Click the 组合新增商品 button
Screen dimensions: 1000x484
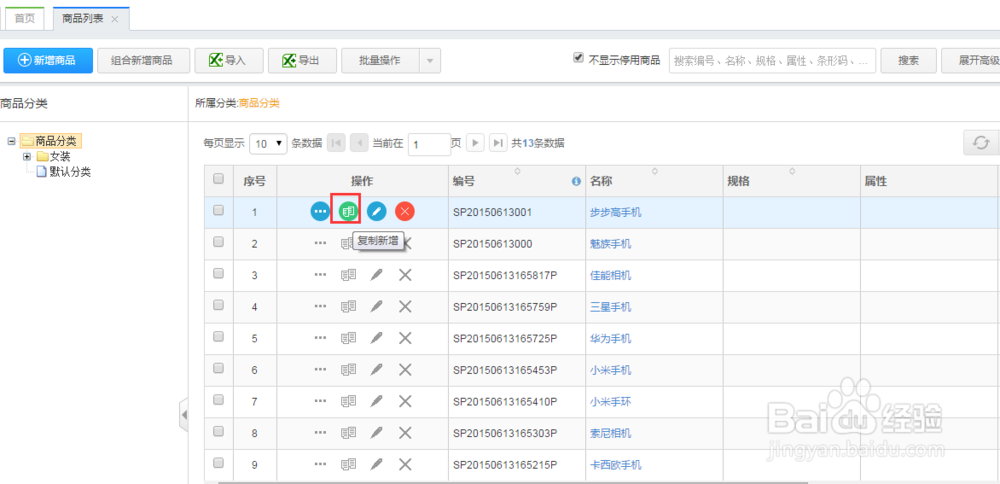point(141,61)
